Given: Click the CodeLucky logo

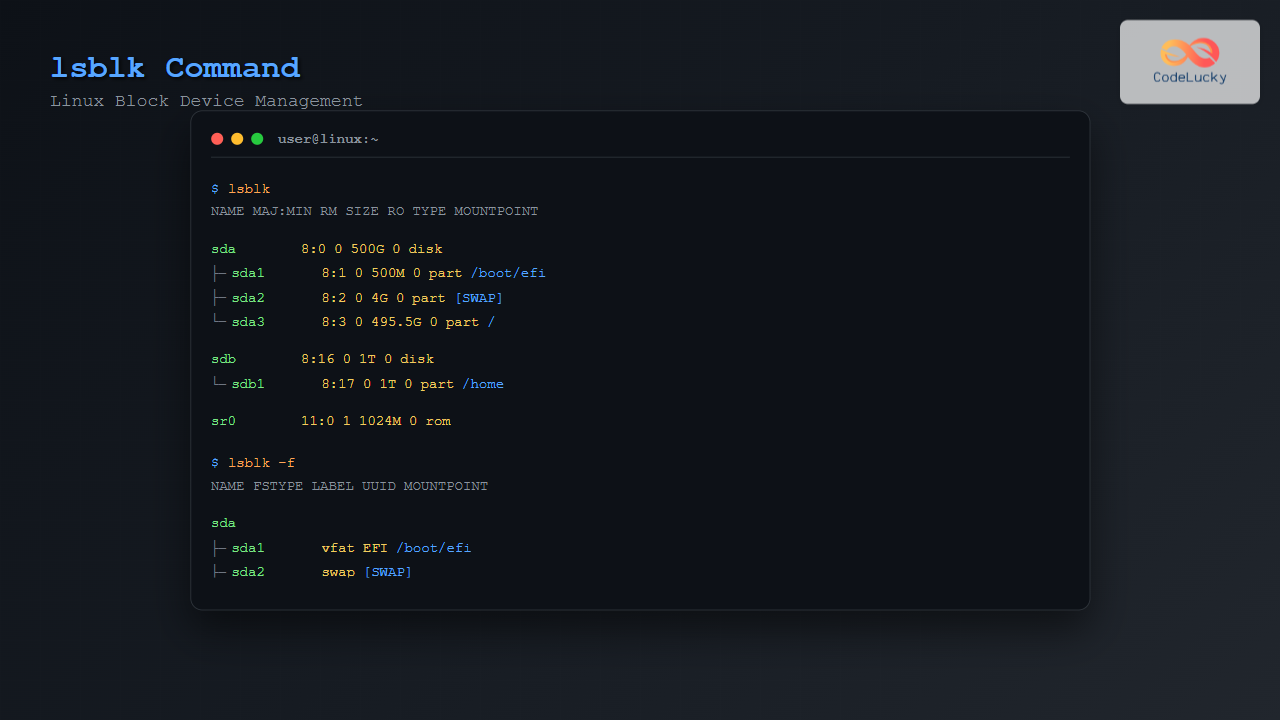Looking at the screenshot, I should tap(1189, 61).
